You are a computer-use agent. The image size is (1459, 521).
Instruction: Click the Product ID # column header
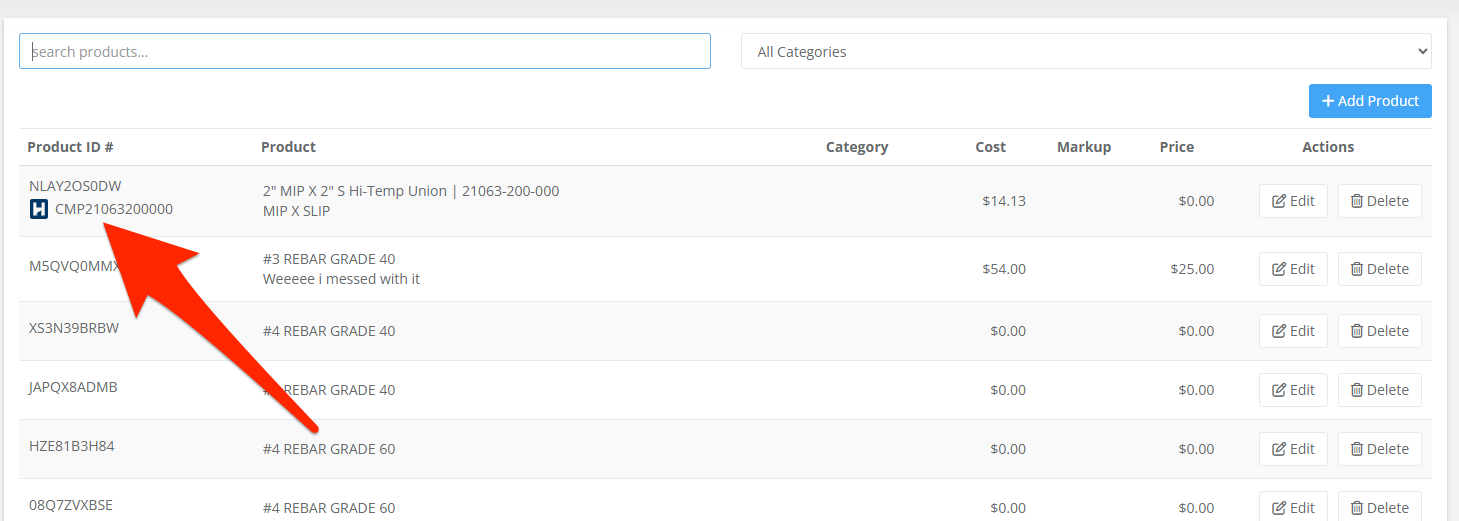pyautogui.click(x=70, y=147)
